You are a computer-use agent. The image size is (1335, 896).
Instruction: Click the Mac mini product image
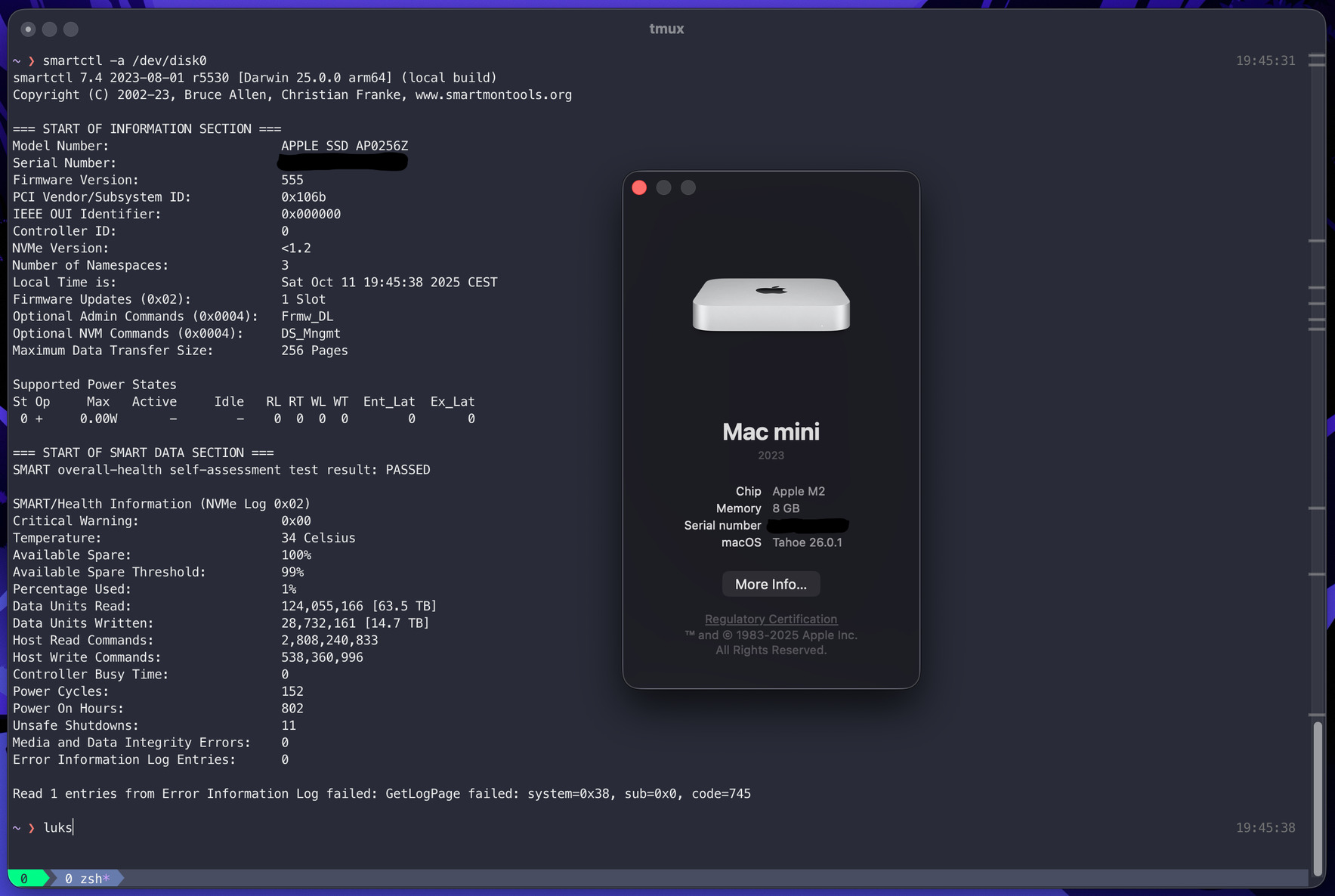point(771,304)
